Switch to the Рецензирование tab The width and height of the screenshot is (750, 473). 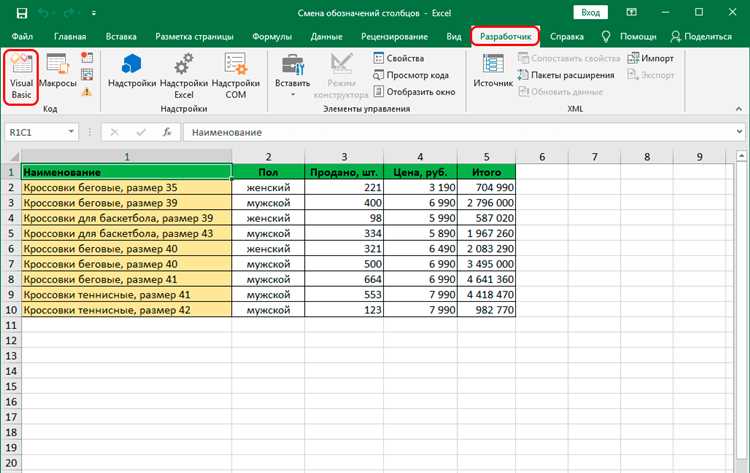click(x=394, y=36)
